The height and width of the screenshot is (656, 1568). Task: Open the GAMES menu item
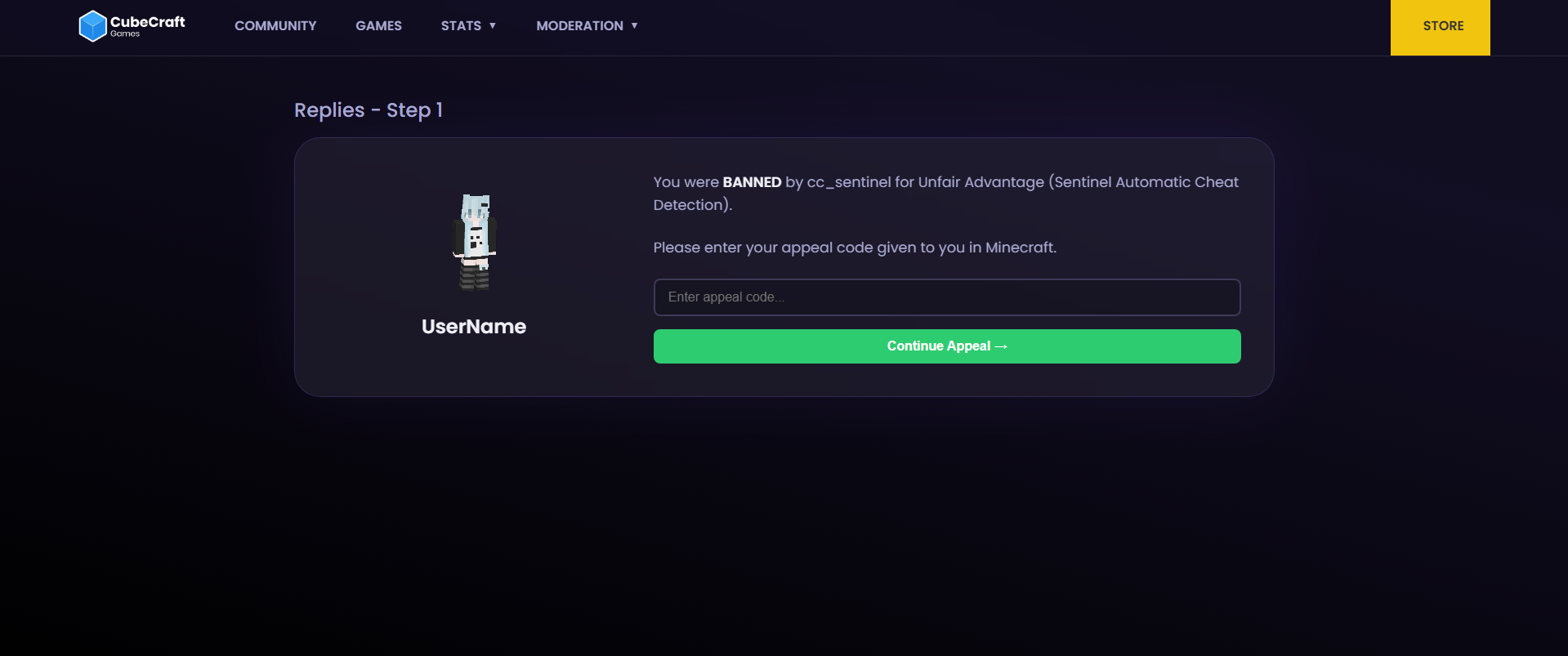click(378, 26)
